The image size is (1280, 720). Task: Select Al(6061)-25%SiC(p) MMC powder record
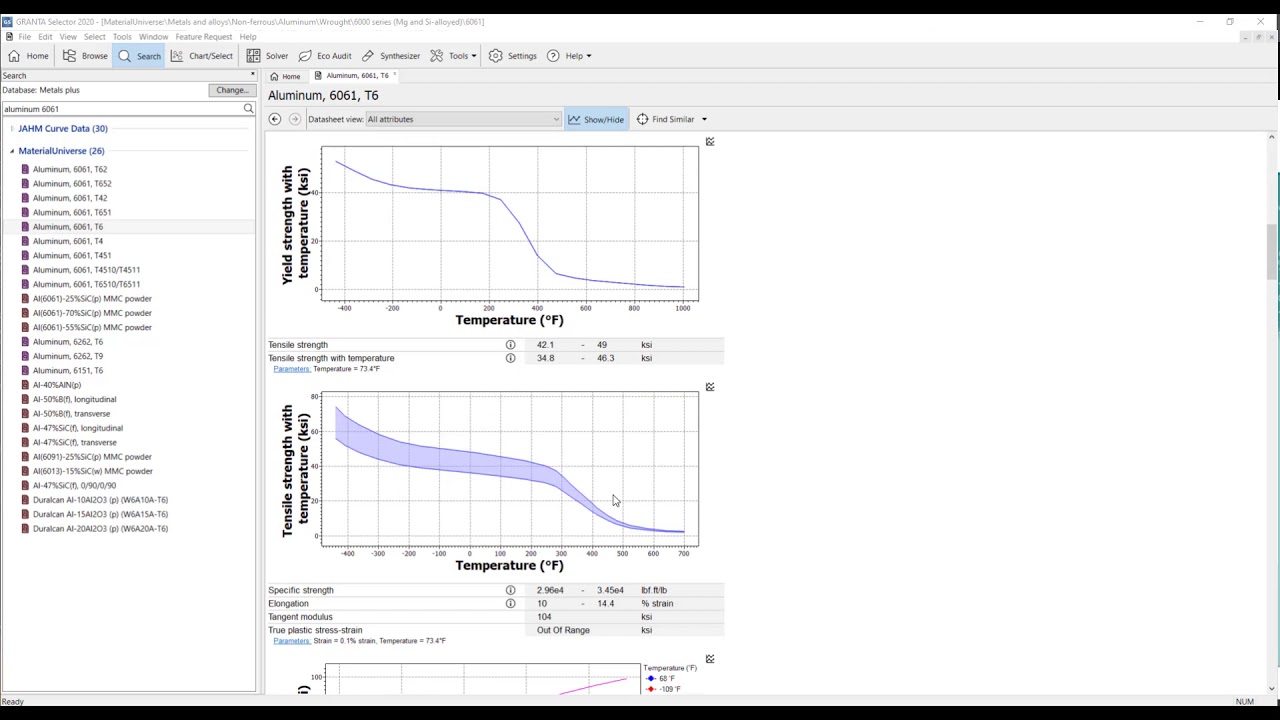[92, 299]
